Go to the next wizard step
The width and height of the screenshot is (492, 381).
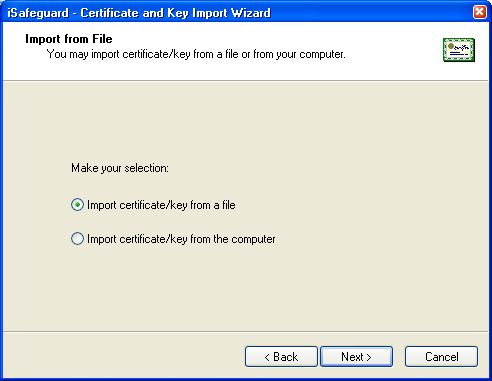(356, 357)
